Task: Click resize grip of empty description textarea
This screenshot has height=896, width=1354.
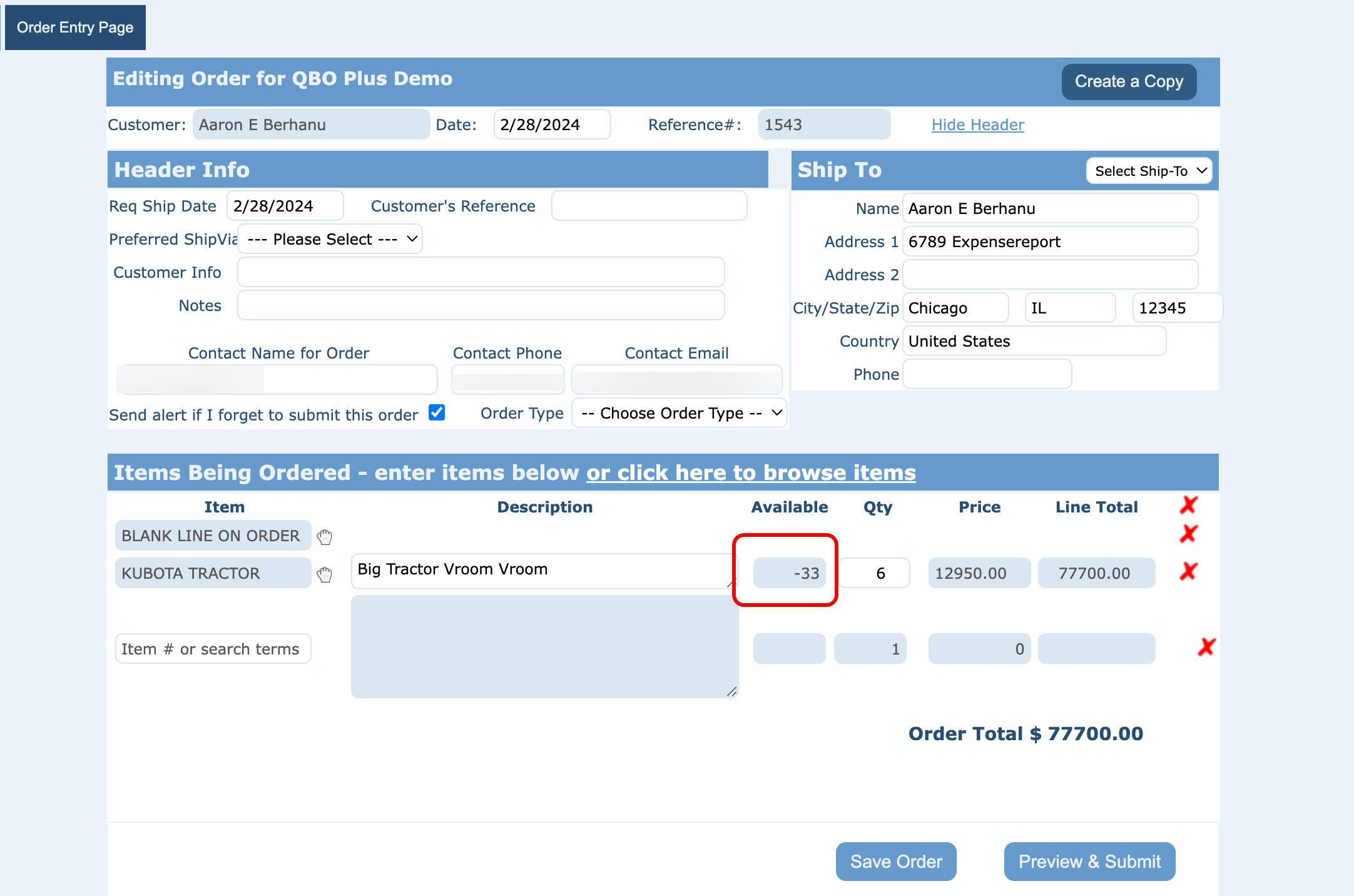Action: (731, 691)
